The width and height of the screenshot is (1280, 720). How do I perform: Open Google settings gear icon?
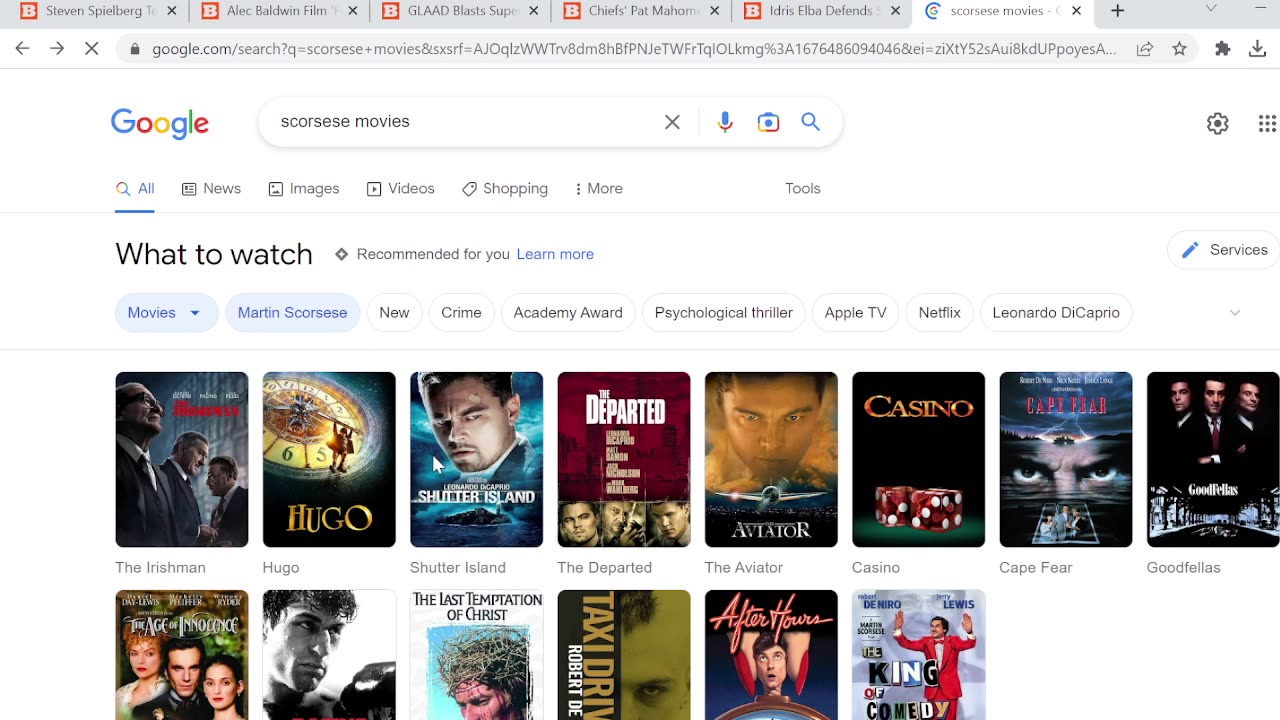click(x=1217, y=123)
